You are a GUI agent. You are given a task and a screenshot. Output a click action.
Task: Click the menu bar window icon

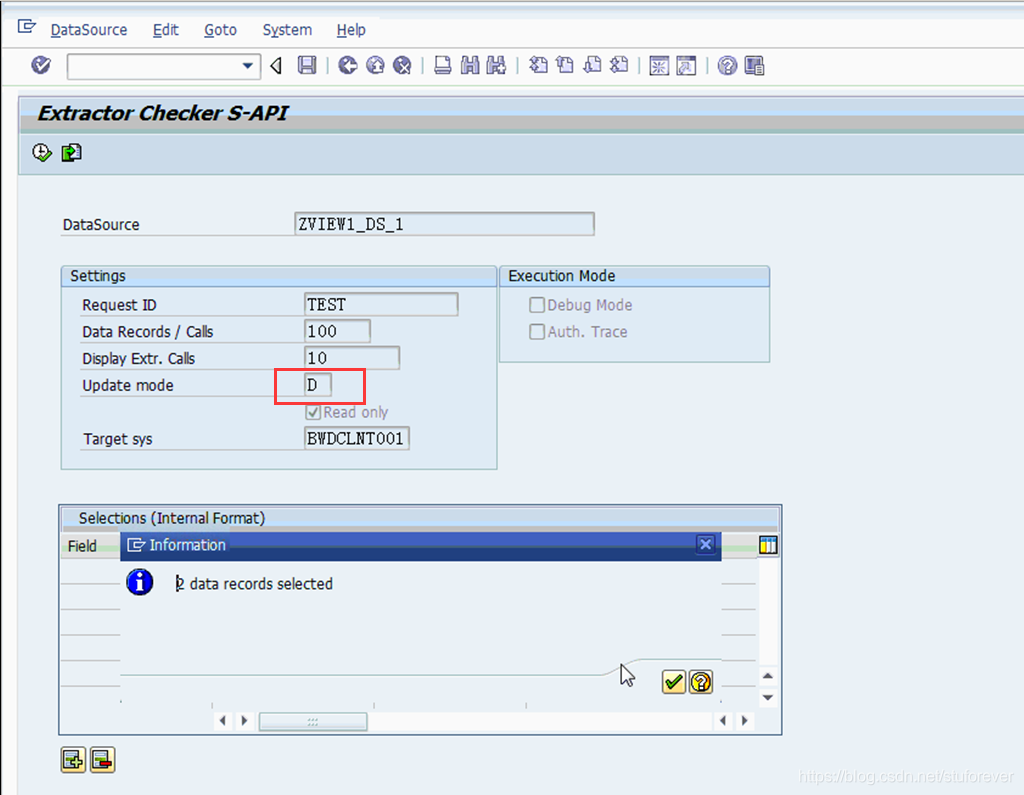coord(27,26)
